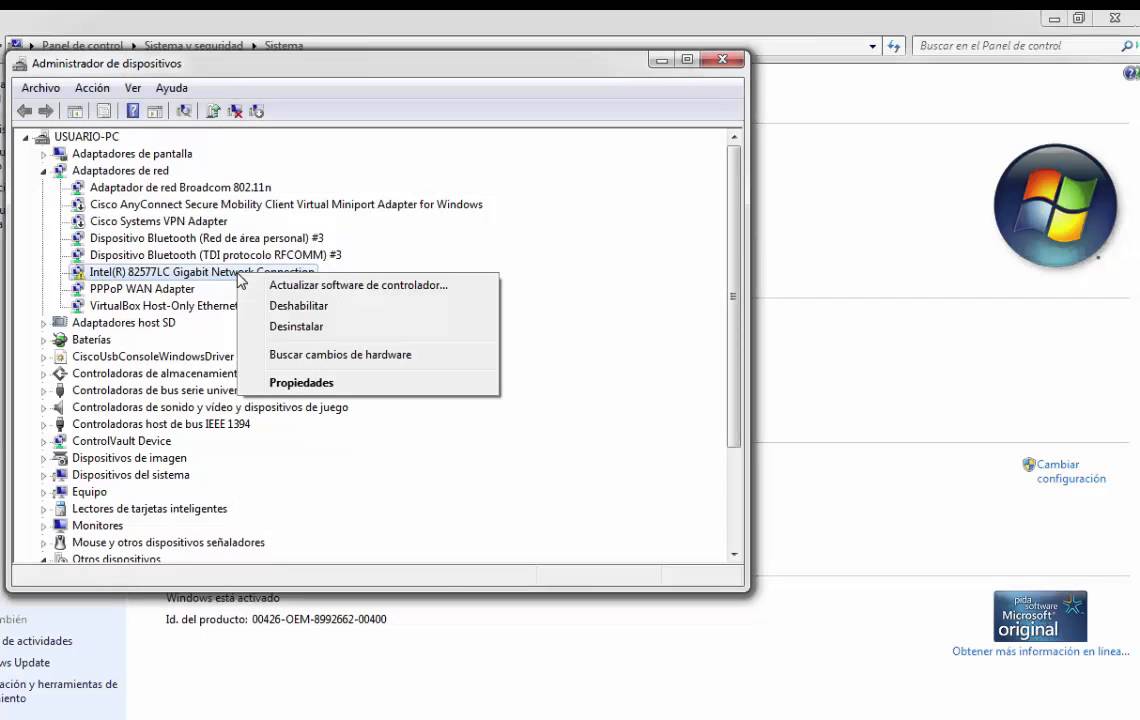Click the Adaptadores de red network icon
The width and height of the screenshot is (1140, 720).
pos(60,170)
